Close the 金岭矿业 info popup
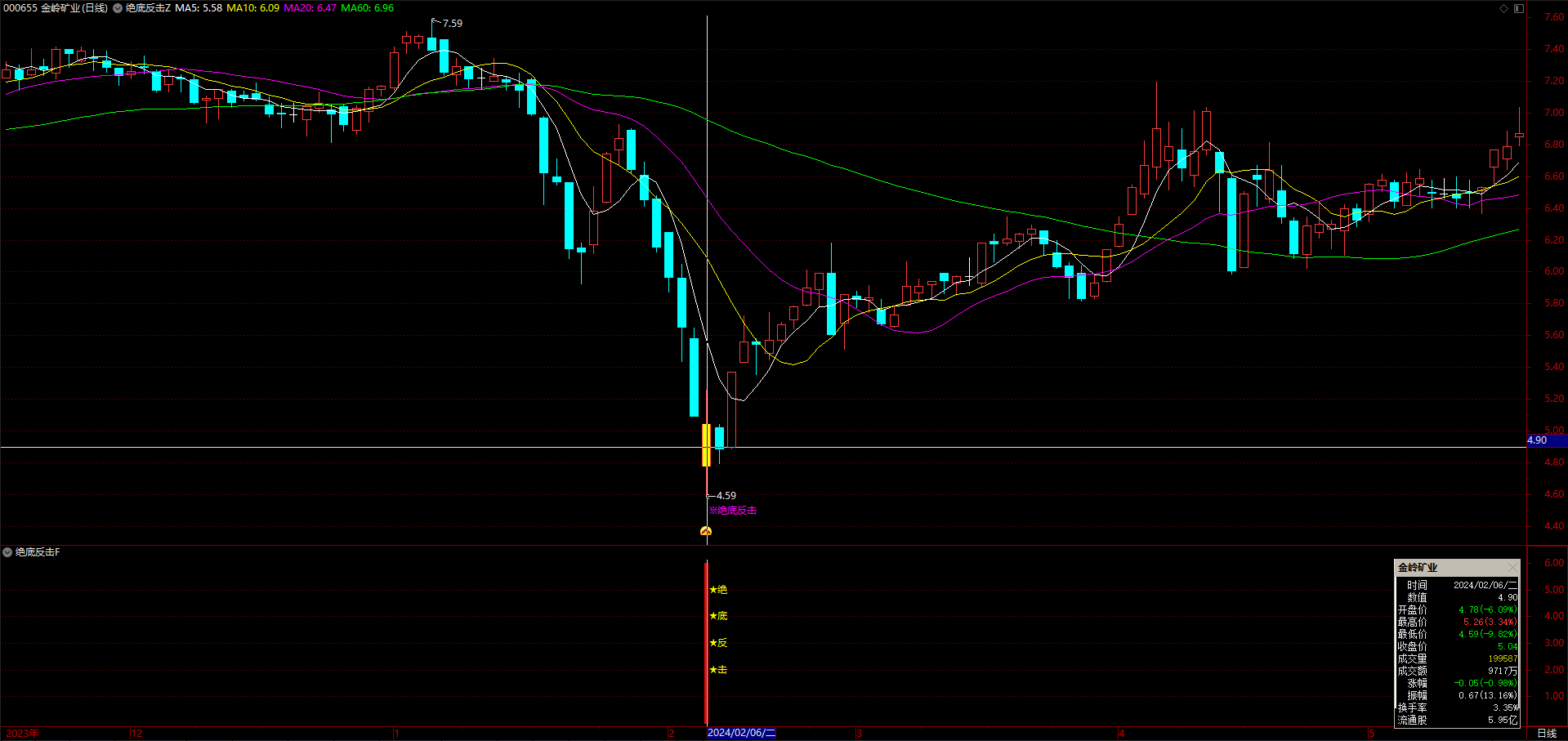This screenshot has height=741, width=1568. coord(1512,567)
